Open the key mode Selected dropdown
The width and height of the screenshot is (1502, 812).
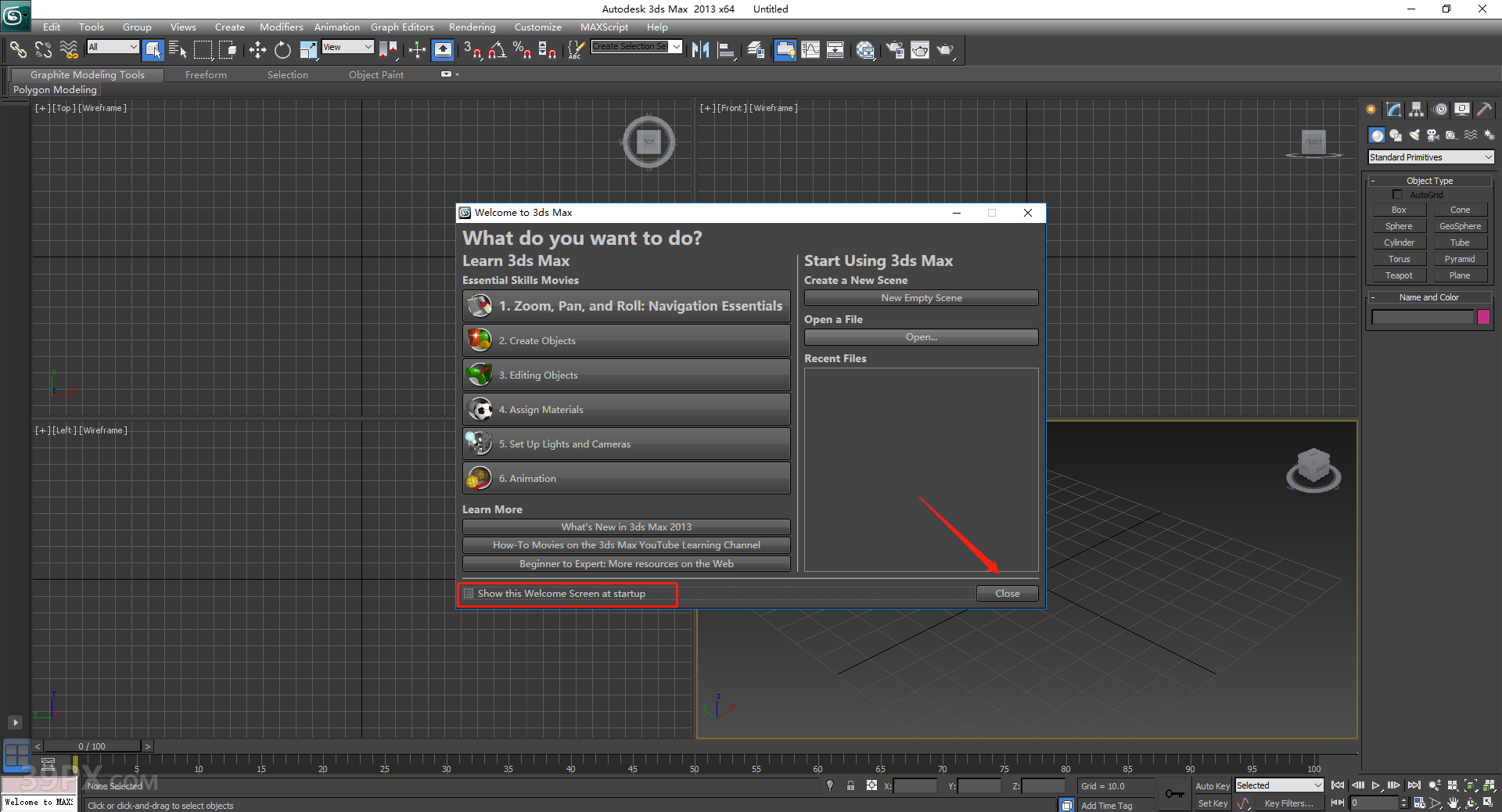click(x=1279, y=785)
